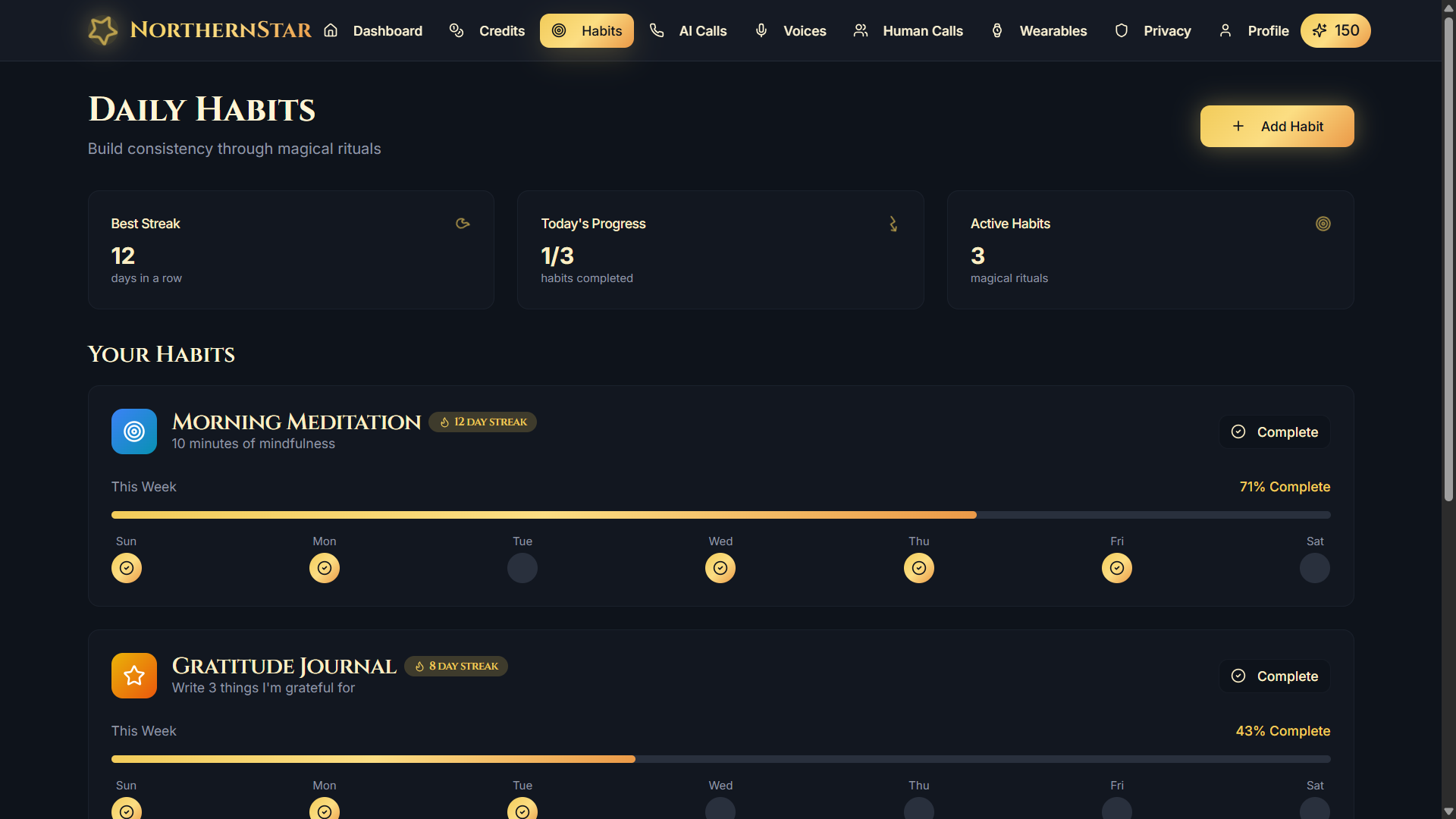Click the NorthernStar star logo icon

[x=103, y=30]
